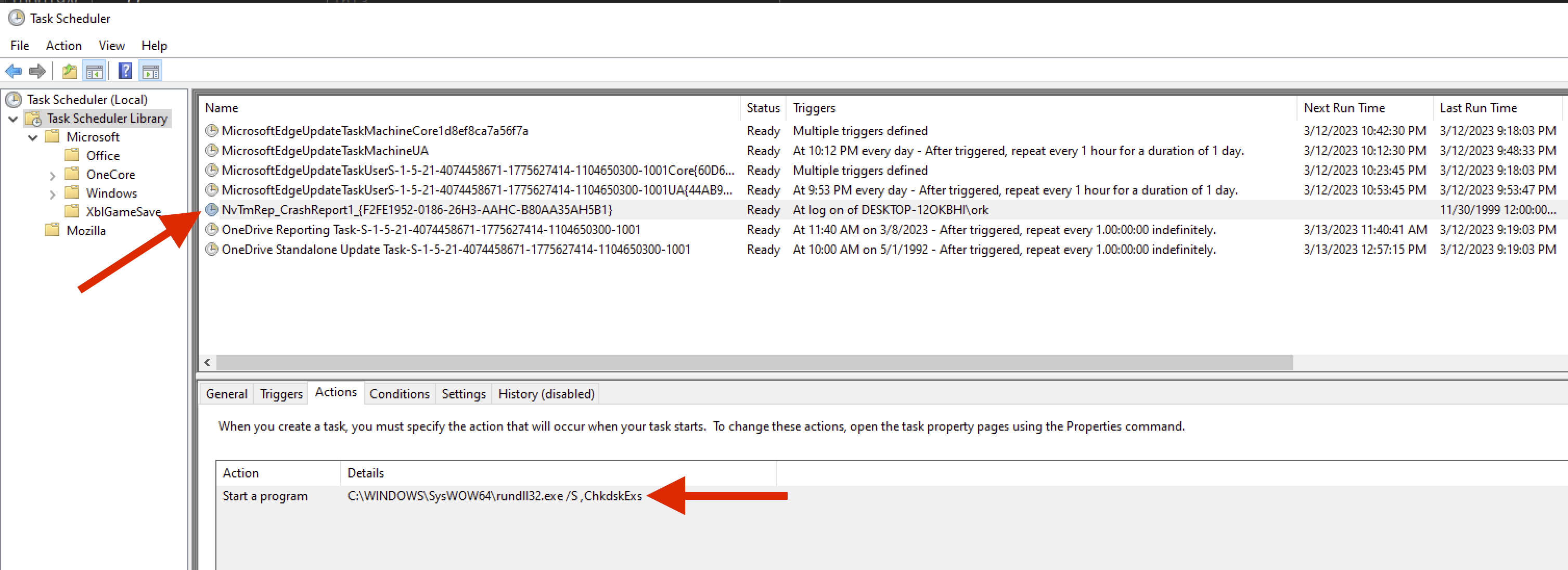Open the Action menu
Viewport: 1568px width, 570px height.
point(63,46)
